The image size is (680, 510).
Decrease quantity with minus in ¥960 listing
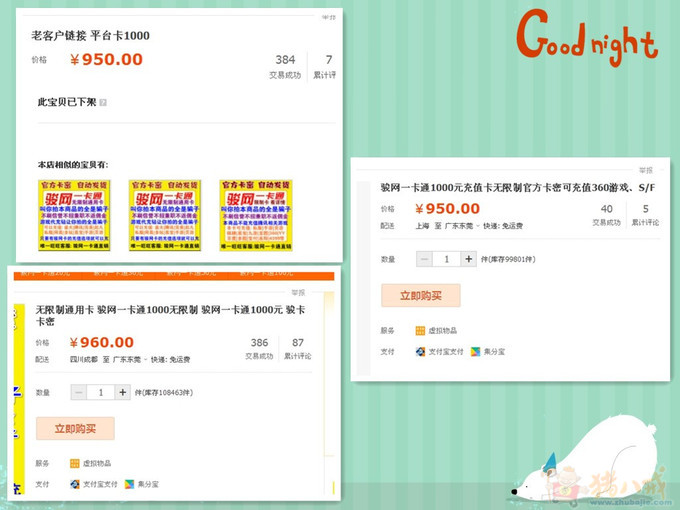(79, 393)
